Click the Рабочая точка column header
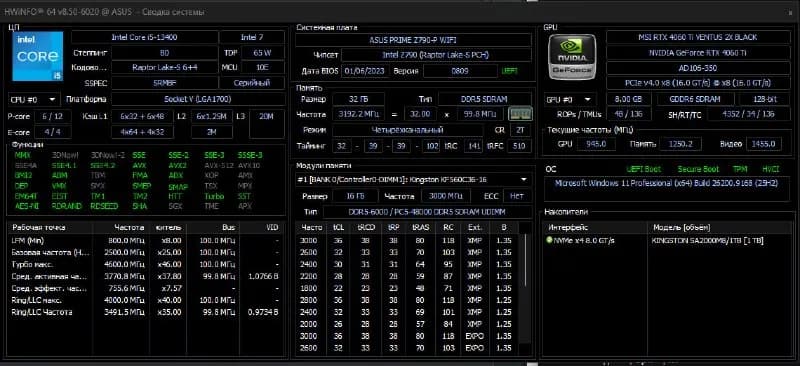This screenshot has height=366, width=800. [x=50, y=228]
